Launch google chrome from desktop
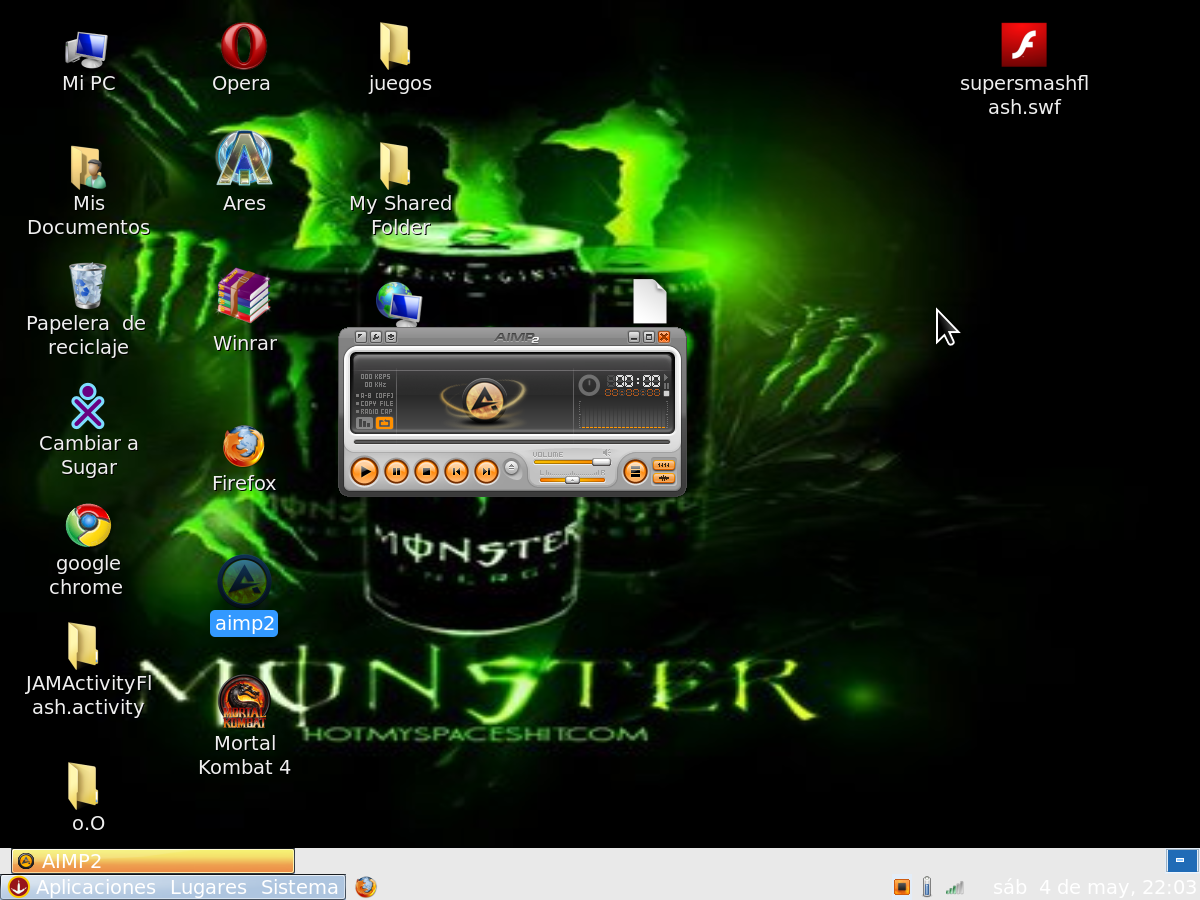The width and height of the screenshot is (1200, 900). pos(87,551)
